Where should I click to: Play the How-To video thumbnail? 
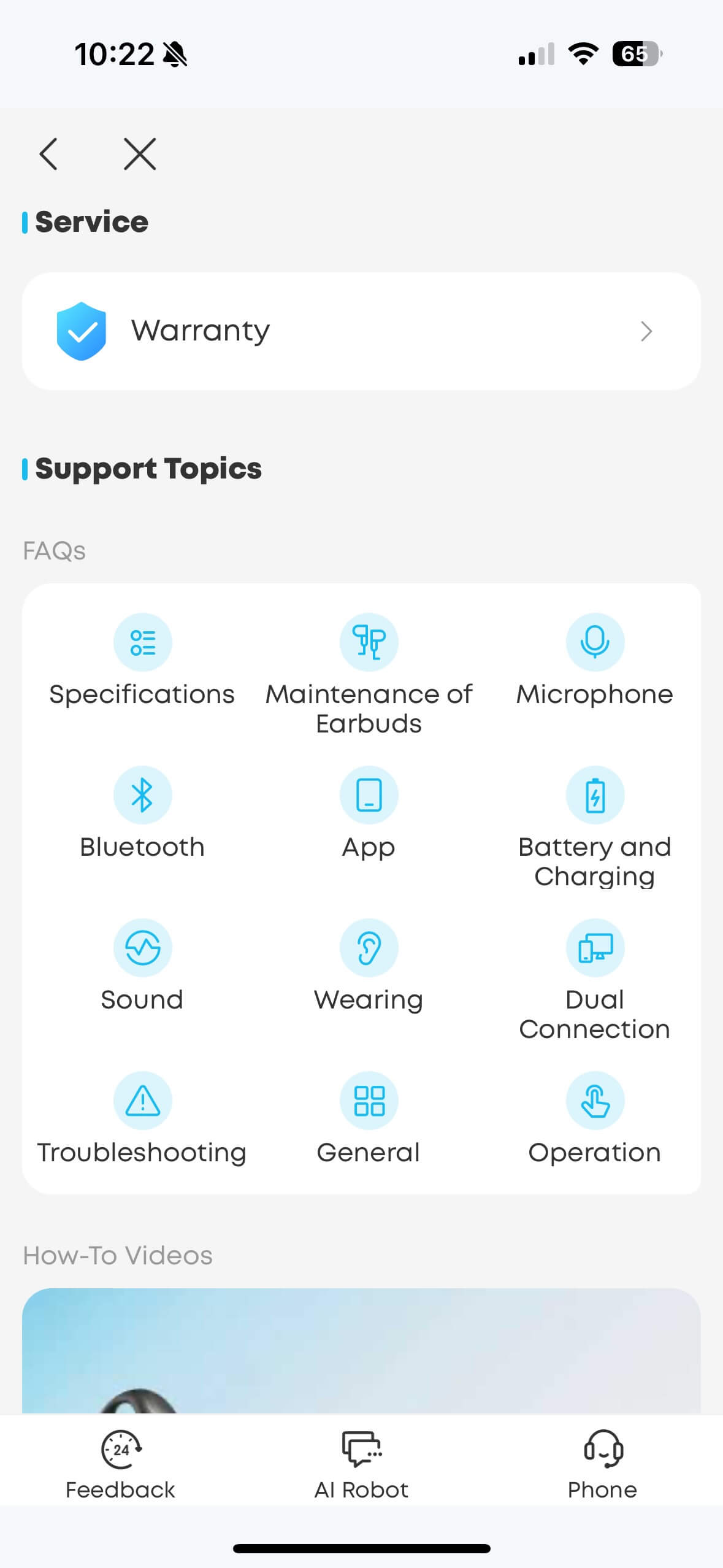pos(361,1351)
